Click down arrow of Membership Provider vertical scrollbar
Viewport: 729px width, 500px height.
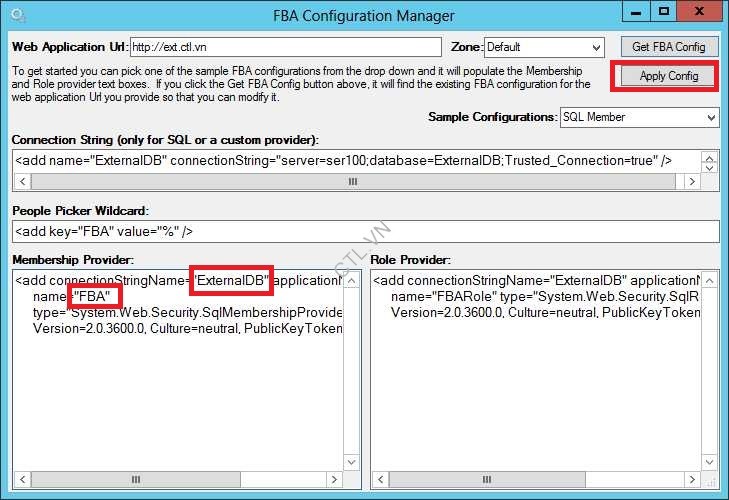(x=352, y=461)
